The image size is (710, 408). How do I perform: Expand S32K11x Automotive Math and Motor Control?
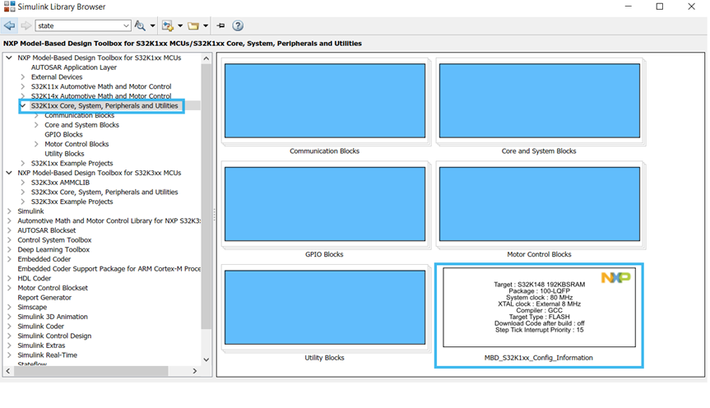pos(23,86)
